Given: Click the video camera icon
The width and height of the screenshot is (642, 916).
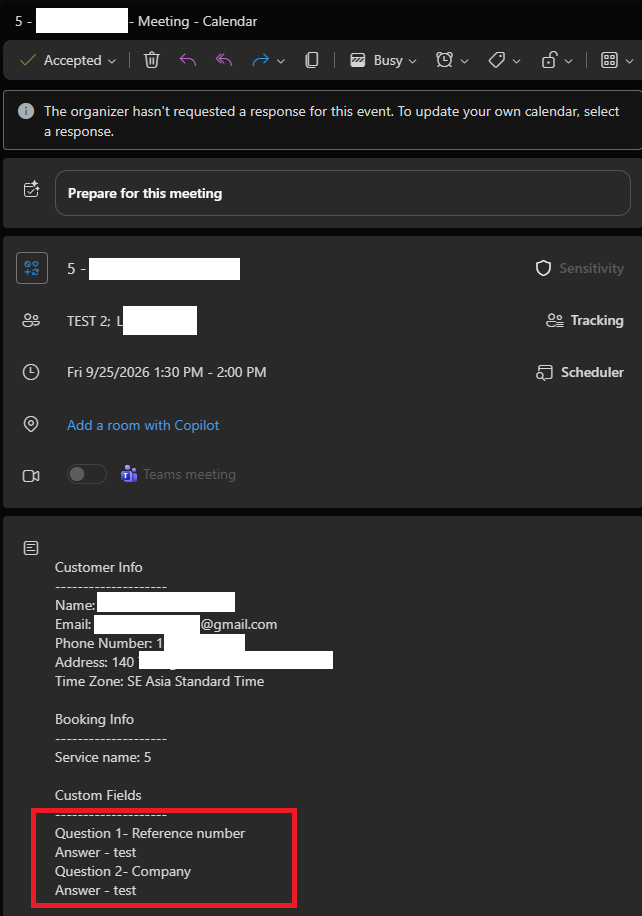Looking at the screenshot, I should [x=31, y=476].
